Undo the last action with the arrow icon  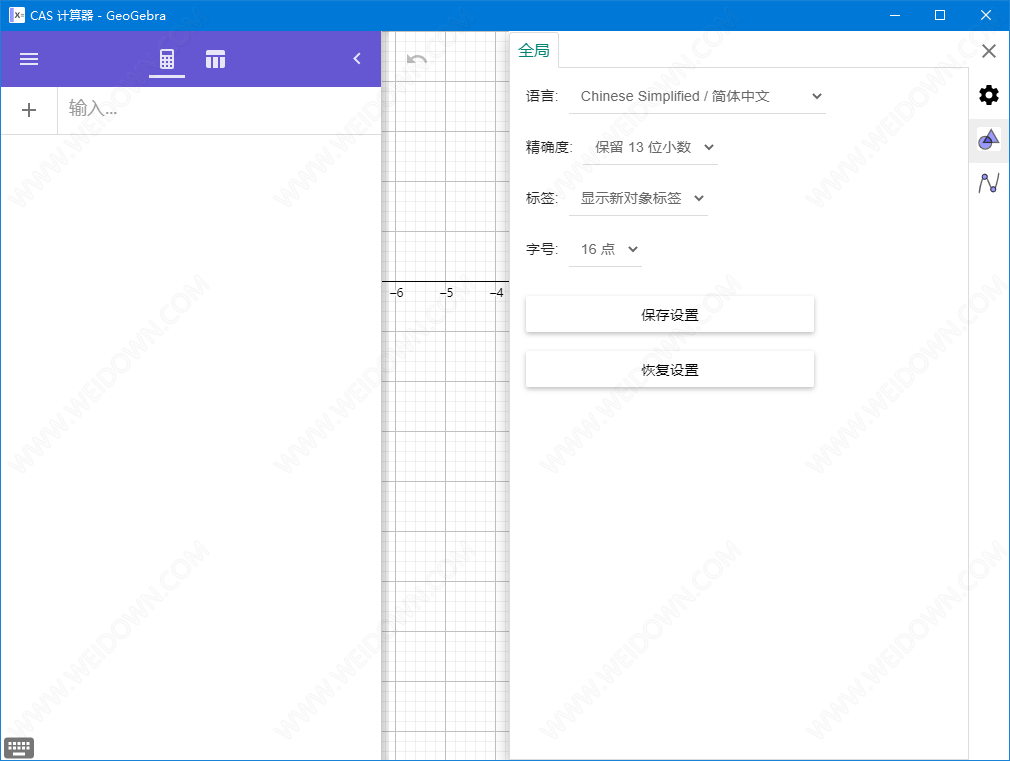click(x=417, y=60)
